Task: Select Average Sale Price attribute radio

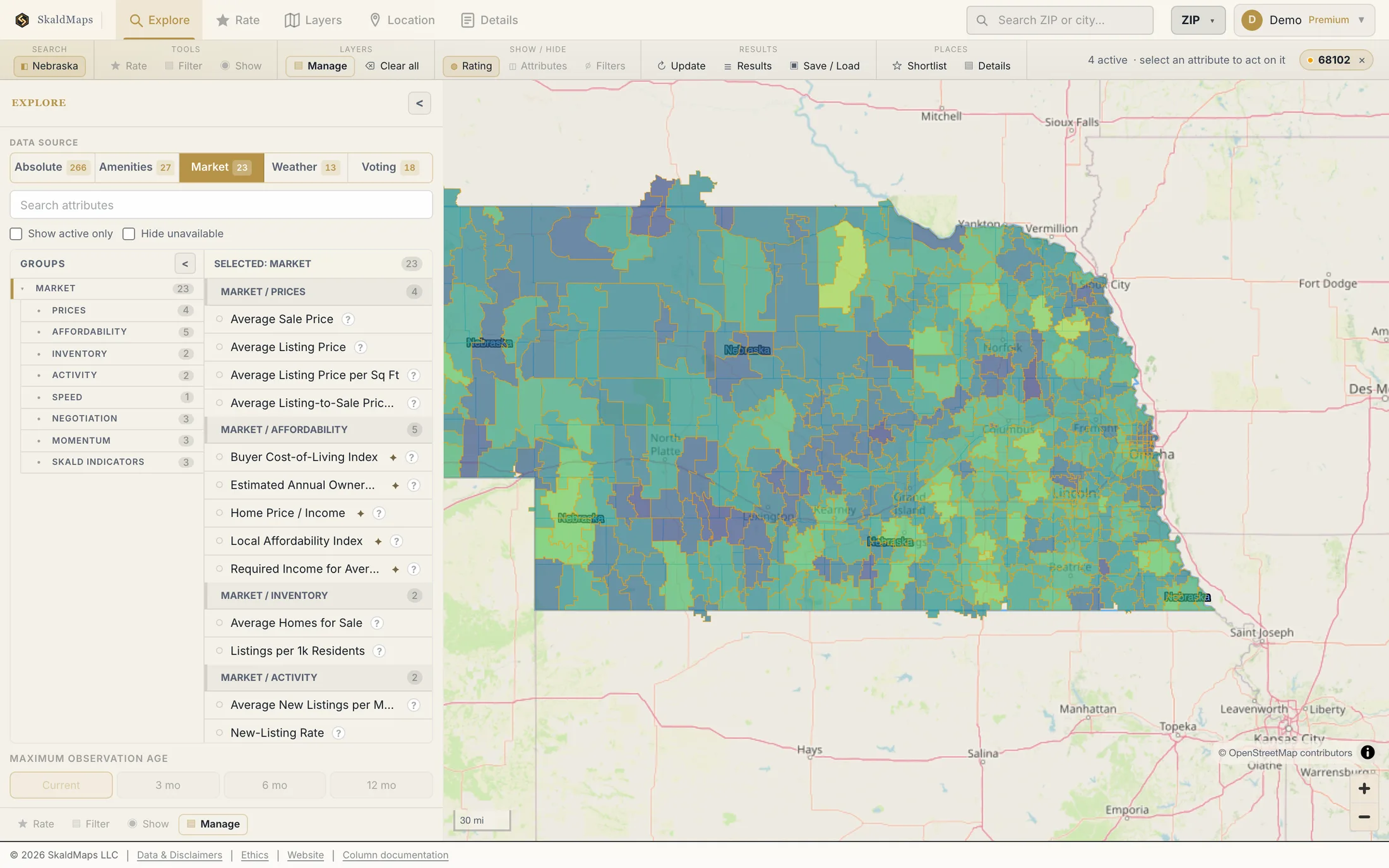Action: coord(220,319)
